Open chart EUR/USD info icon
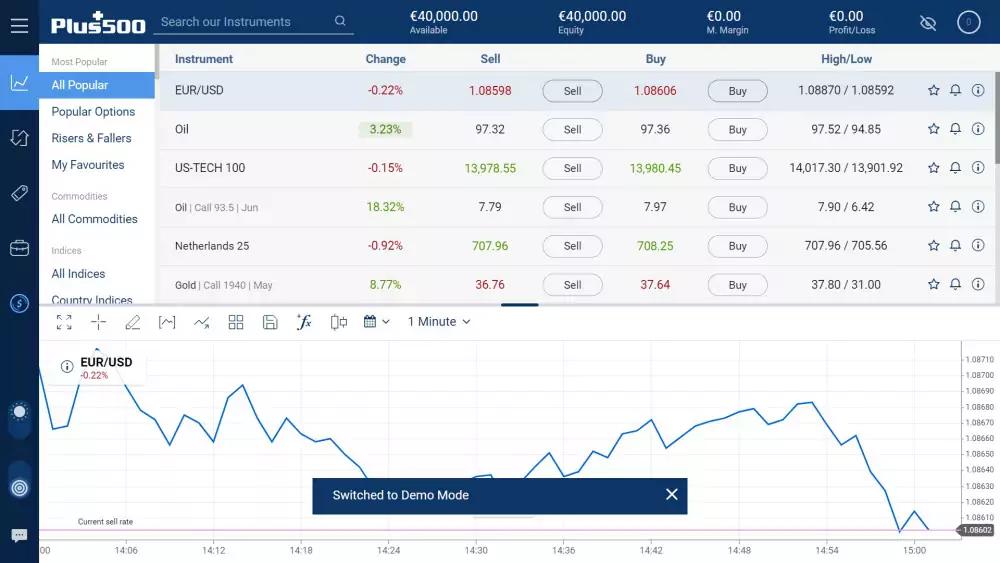1000x563 pixels. tap(67, 367)
